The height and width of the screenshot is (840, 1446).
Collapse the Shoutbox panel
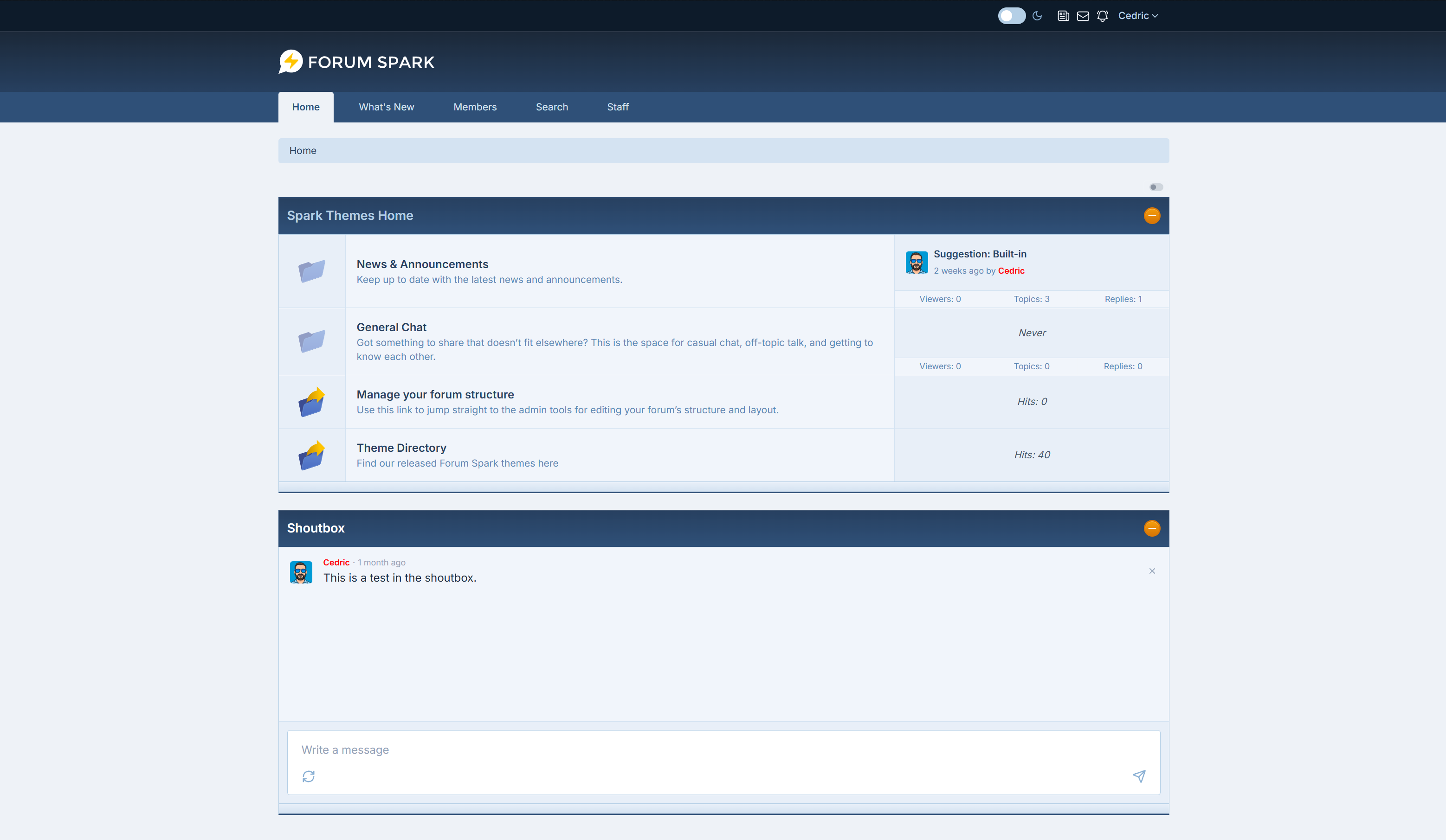[x=1152, y=528]
